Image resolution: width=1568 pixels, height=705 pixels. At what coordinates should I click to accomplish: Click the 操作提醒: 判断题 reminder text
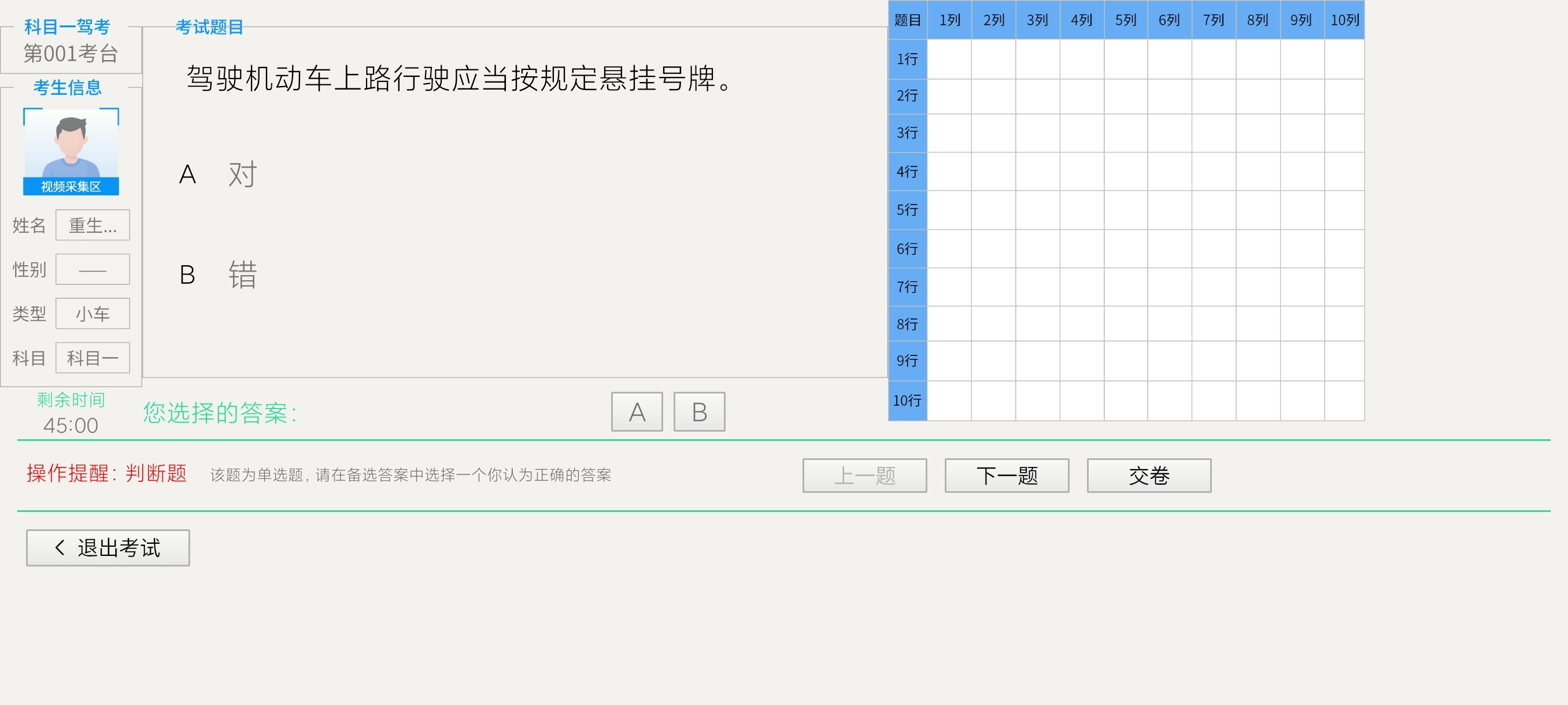pyautogui.click(x=106, y=473)
